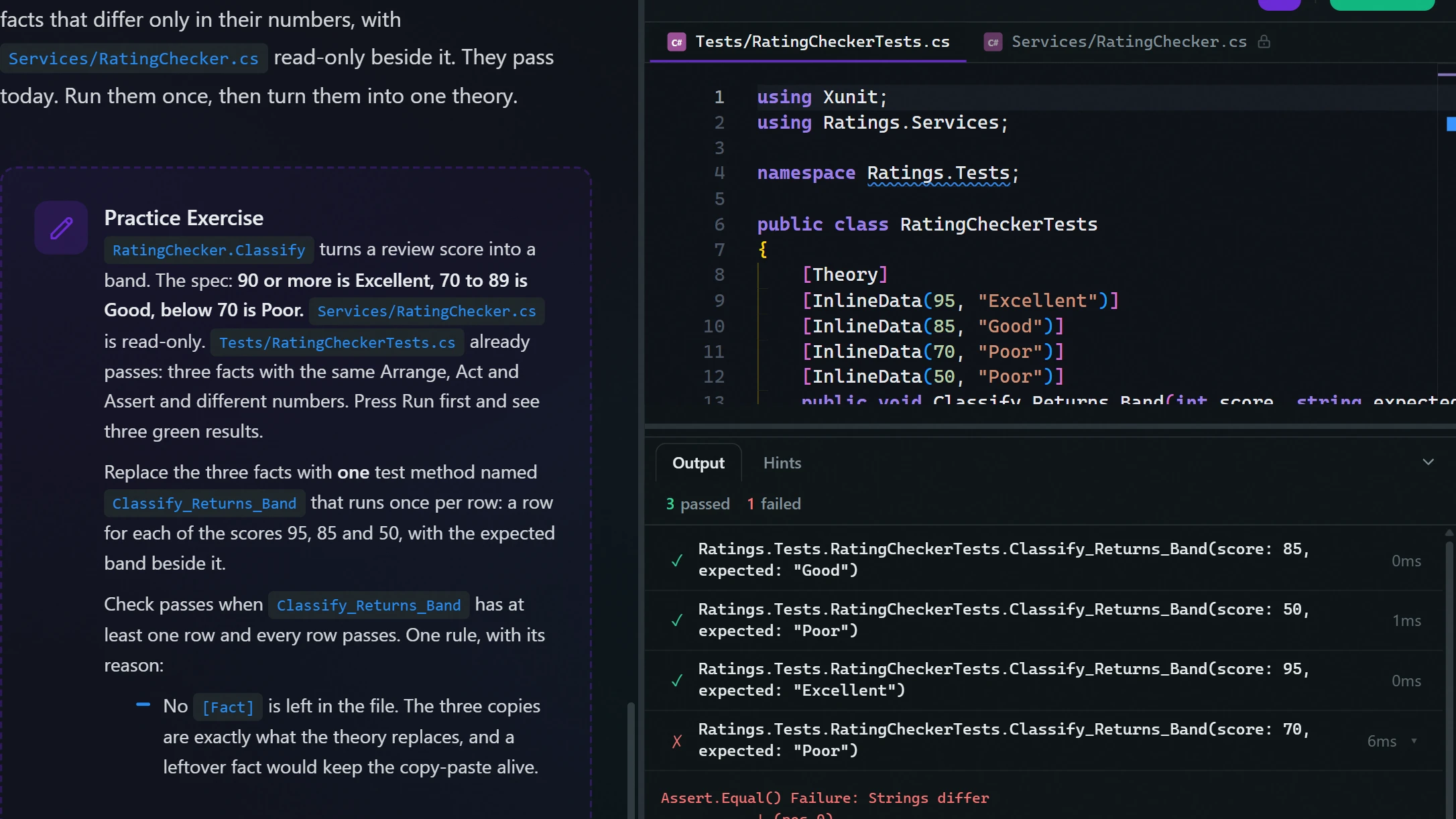This screenshot has height=819, width=1456.
Task: Place cursor on line 8 [Theory] attribute
Action: (845, 275)
